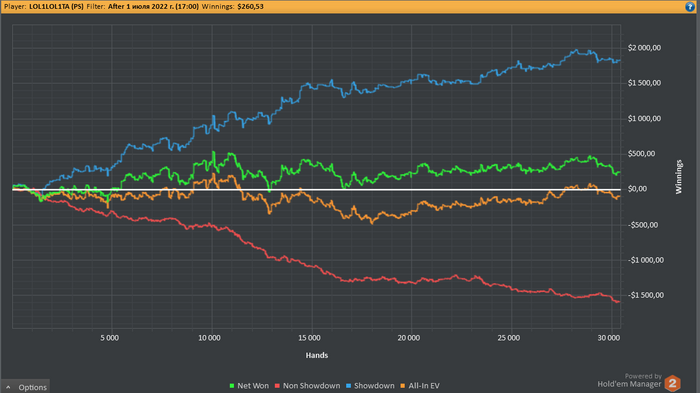Click the 5 000 hands axis label
Screen dimensions: 700x393
(x=109, y=338)
